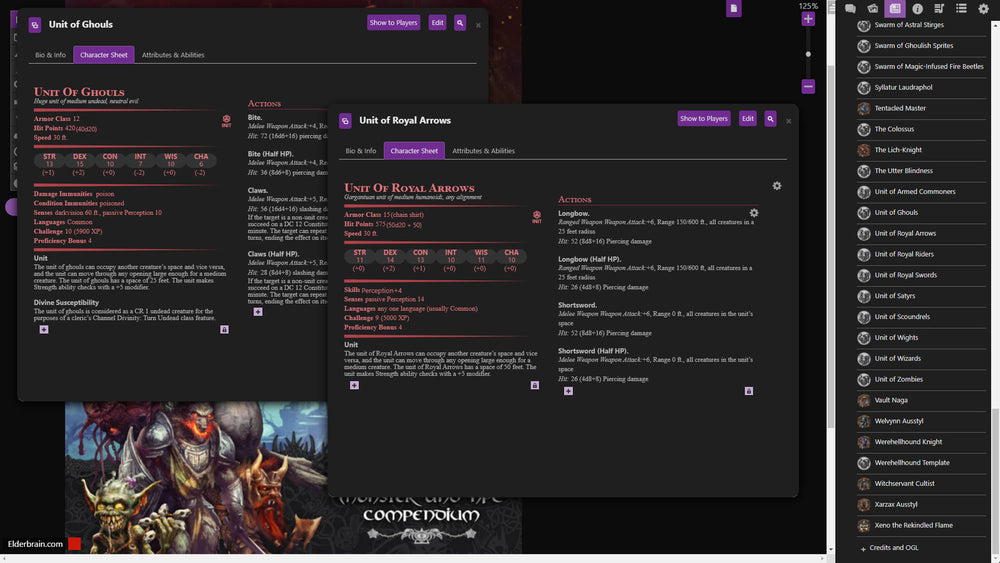Toggle the lock under Royal Arrows Unit trait
Image resolution: width=1000 pixels, height=563 pixels.
point(534,385)
